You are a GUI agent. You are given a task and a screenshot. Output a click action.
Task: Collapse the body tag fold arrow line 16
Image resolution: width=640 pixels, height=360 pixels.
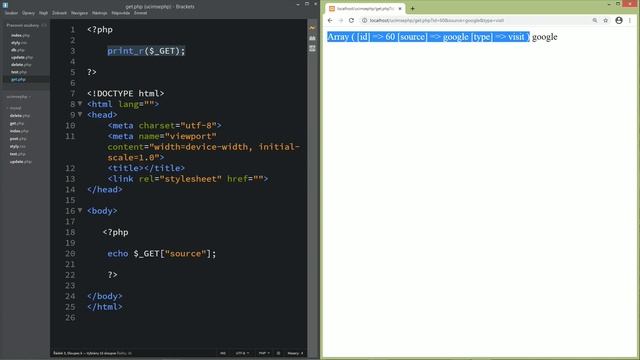tap(80, 210)
